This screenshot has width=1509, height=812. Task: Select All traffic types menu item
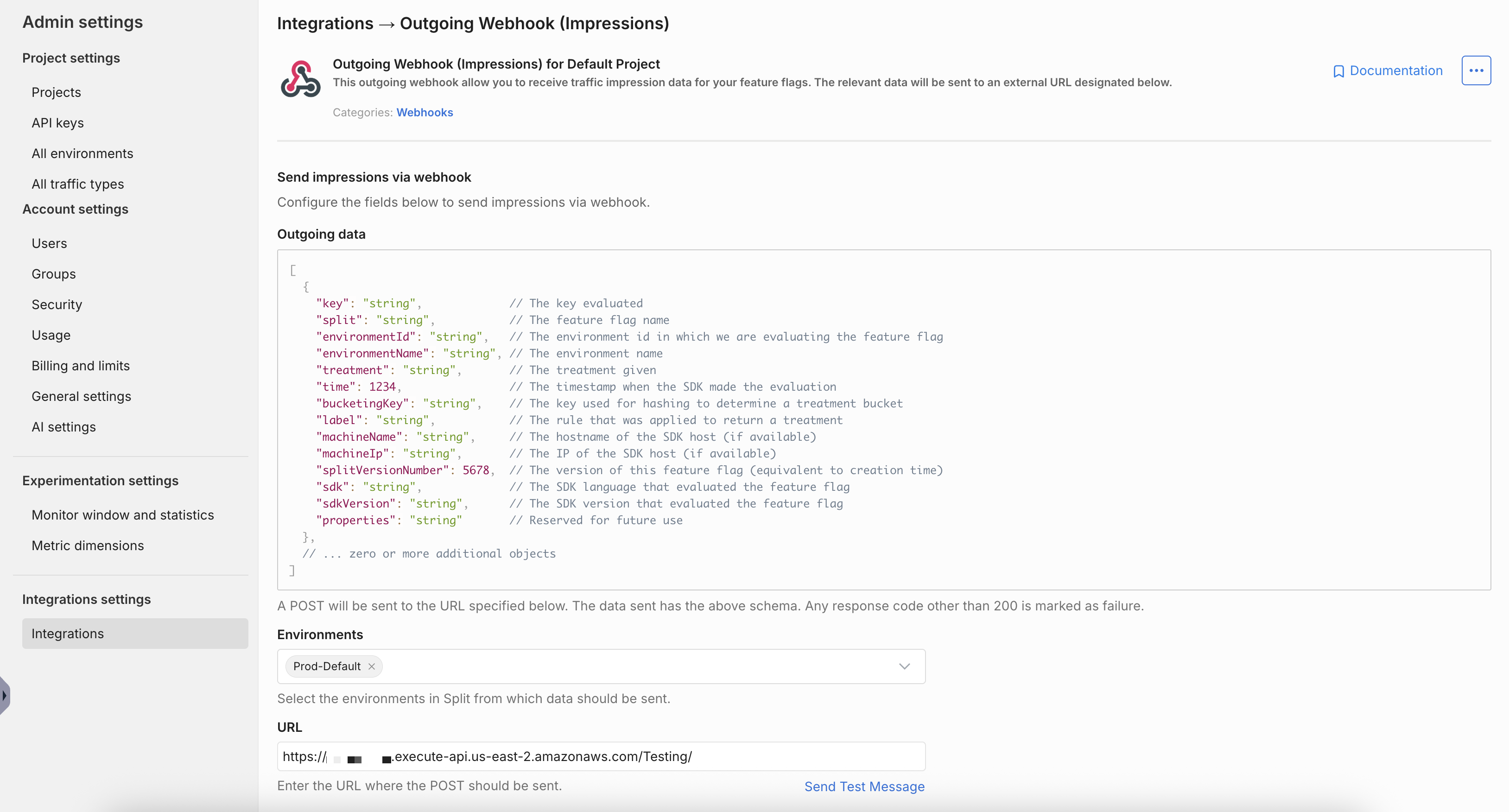77,184
